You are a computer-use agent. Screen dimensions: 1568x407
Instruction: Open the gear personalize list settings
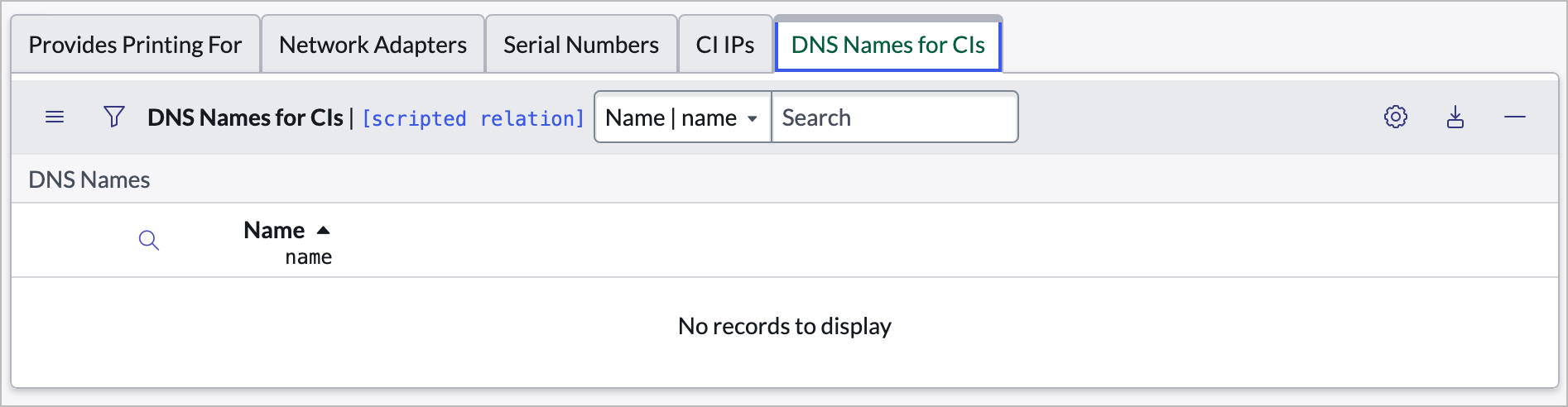coord(1395,117)
